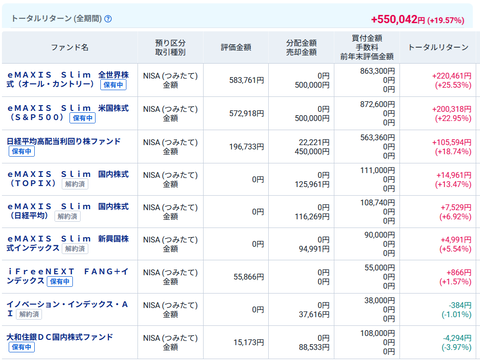
Task: Select the 38,000円 purchase amount
Action: [380, 300]
